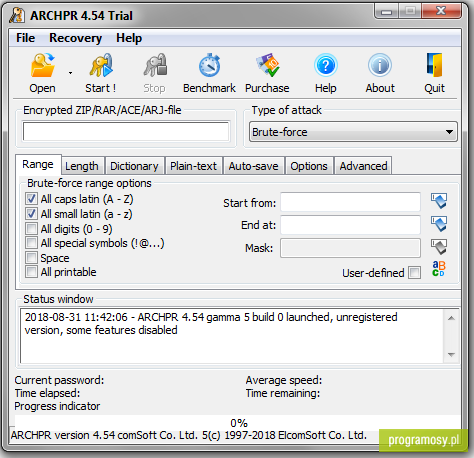Click the greyed Stop toolbar icon
Viewport: 474px width, 458px height.
(155, 65)
